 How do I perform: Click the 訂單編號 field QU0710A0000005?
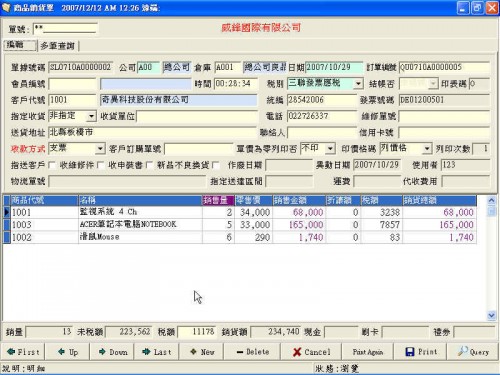pos(444,67)
